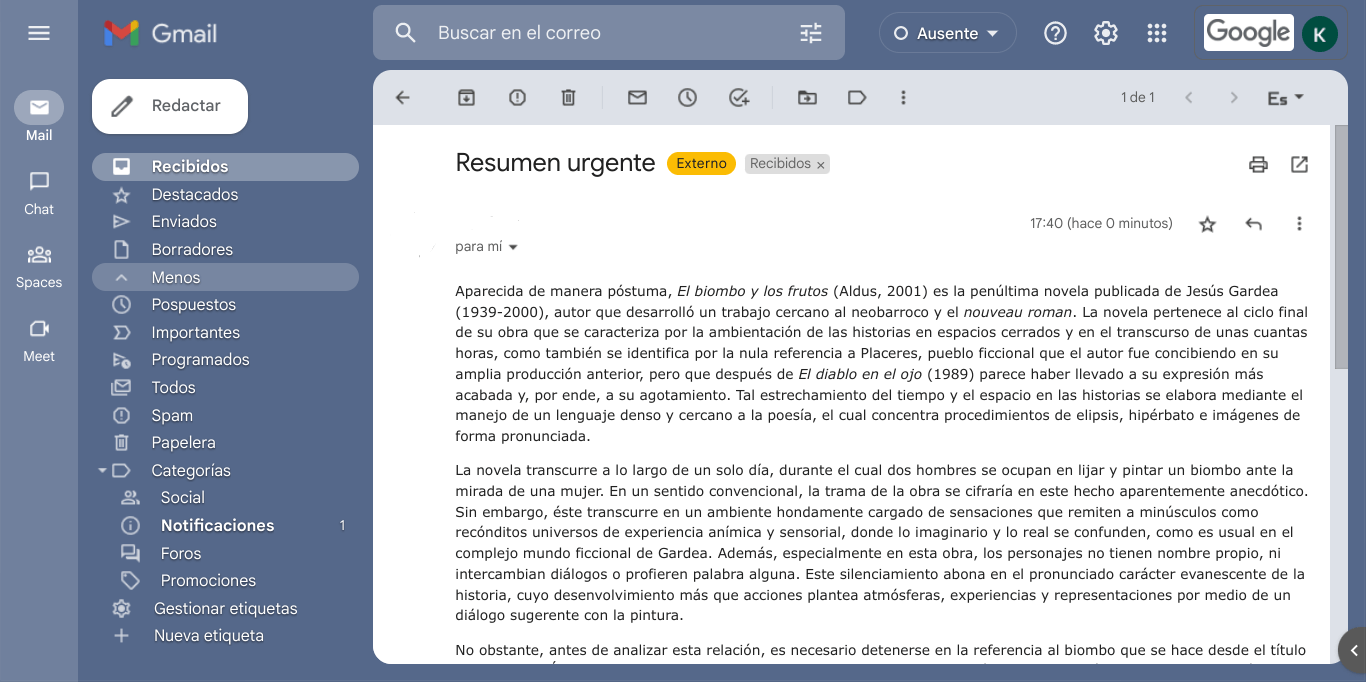
Task: Open the Notificaciones category
Action: click(x=216, y=525)
